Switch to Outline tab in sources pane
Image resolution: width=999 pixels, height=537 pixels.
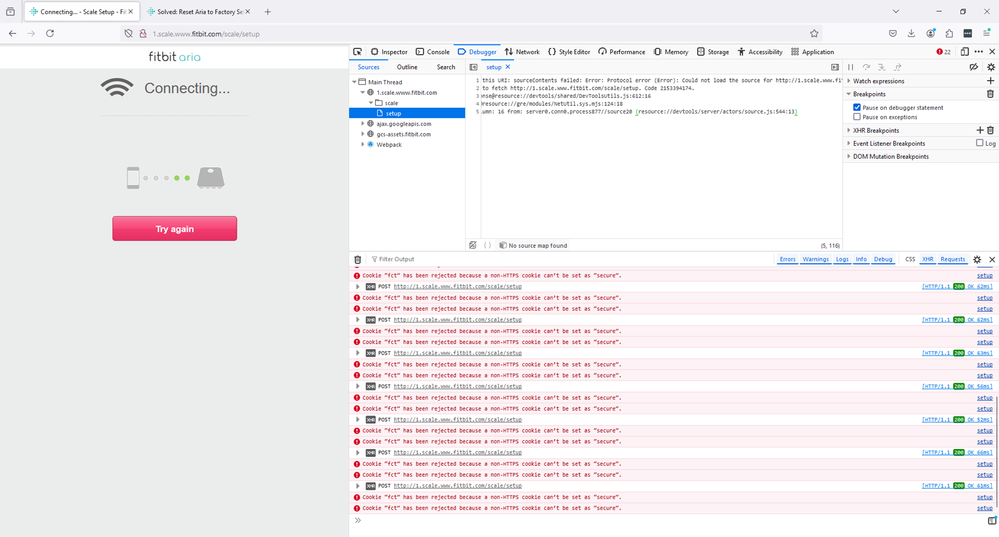tap(407, 67)
